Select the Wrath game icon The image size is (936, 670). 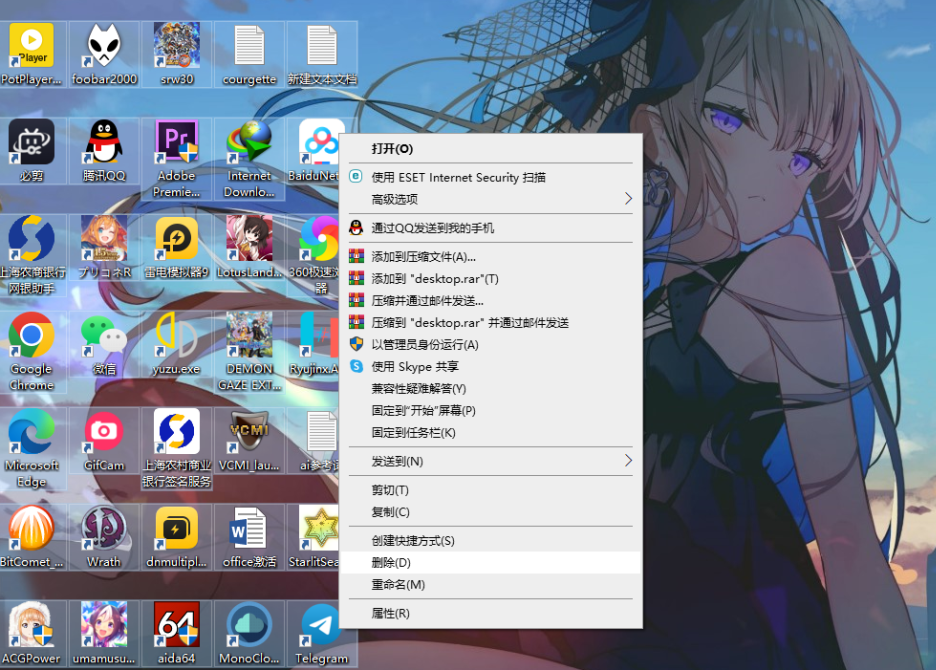tap(104, 537)
